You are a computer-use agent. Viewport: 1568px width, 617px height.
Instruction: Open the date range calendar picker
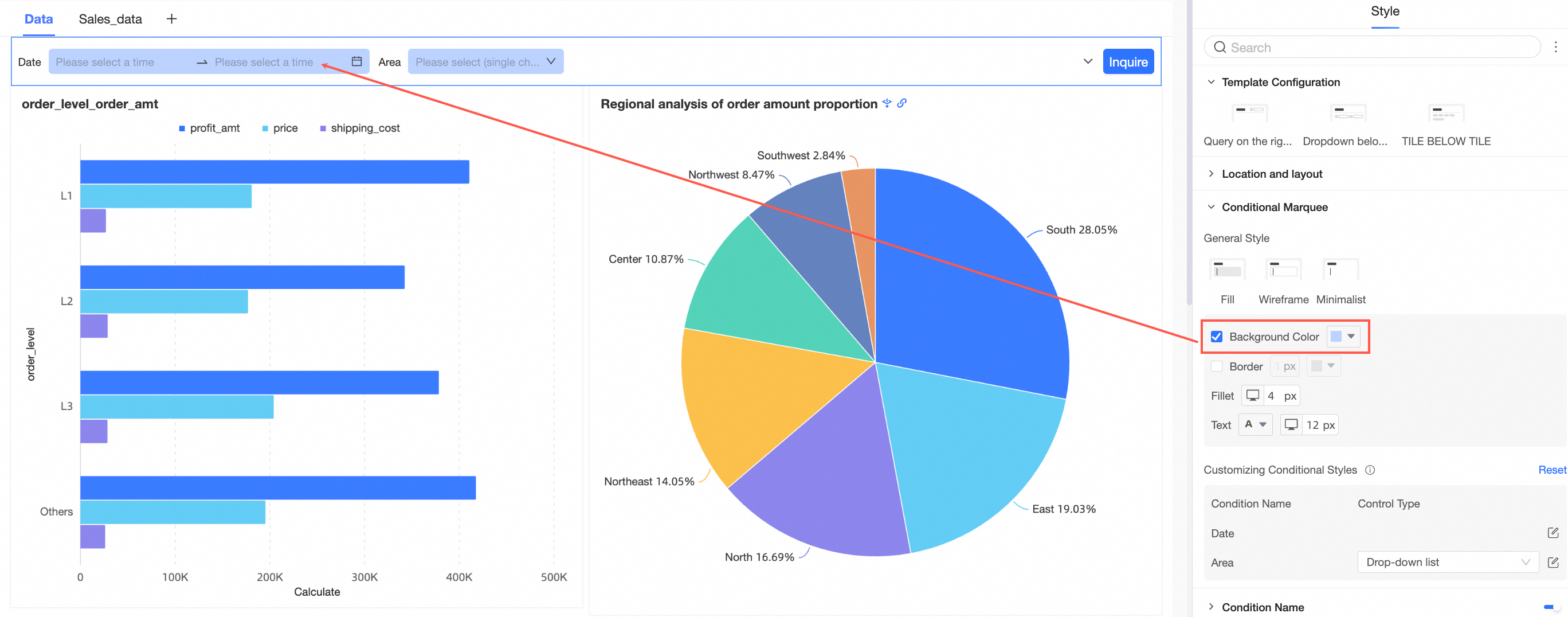356,61
